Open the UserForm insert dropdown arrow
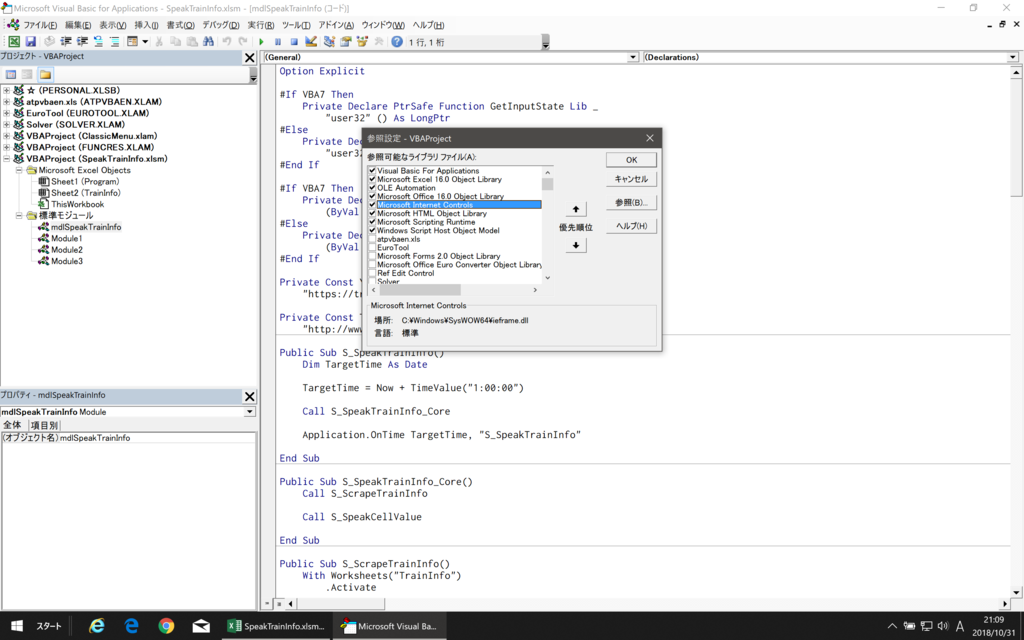Screen dimensions: 1024x640 pyautogui.click(x=145, y=42)
